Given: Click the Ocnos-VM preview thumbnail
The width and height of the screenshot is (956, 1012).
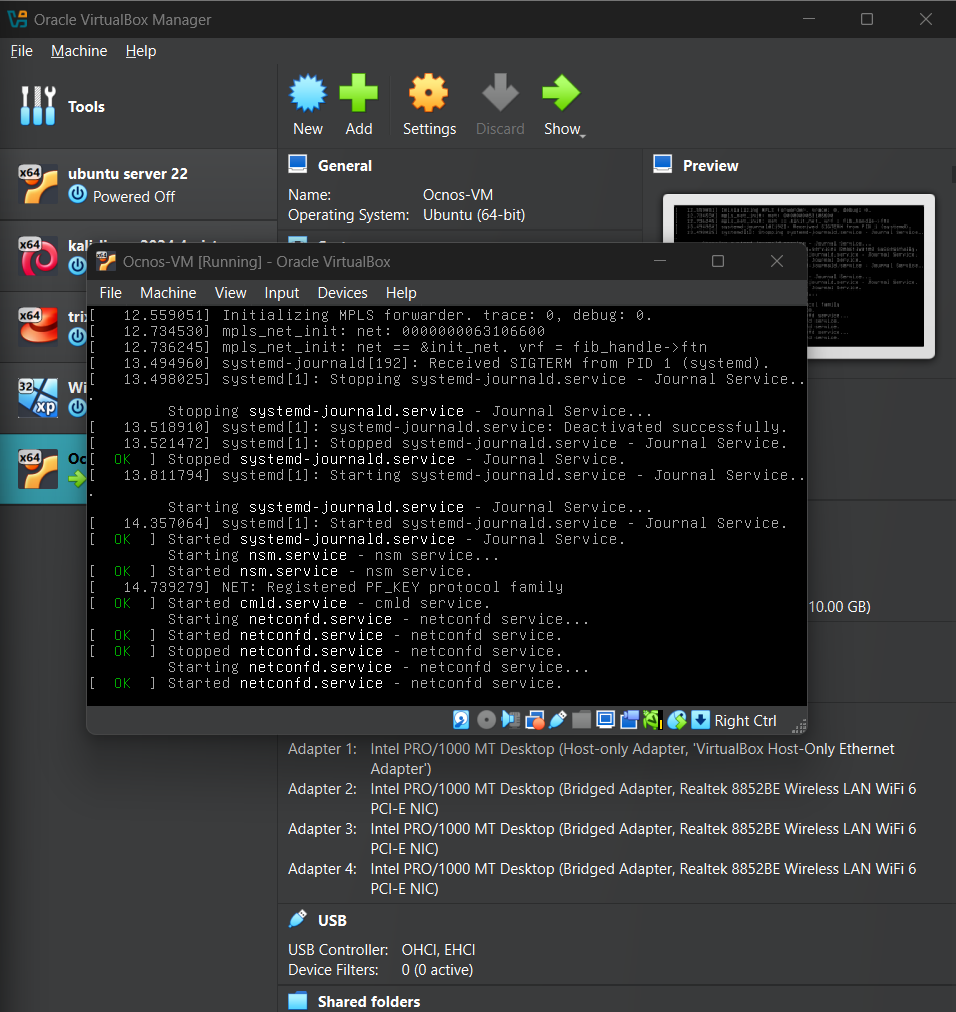Looking at the screenshot, I should (x=798, y=275).
